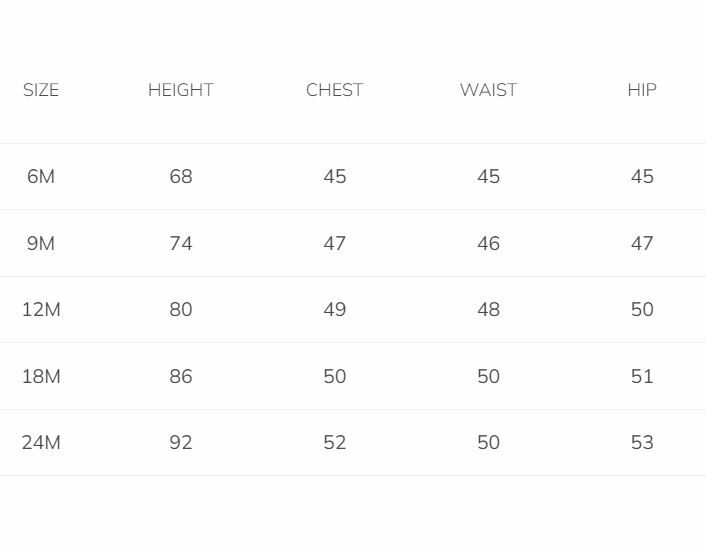Select the 6M size row label
706x548 pixels.
tap(41, 177)
